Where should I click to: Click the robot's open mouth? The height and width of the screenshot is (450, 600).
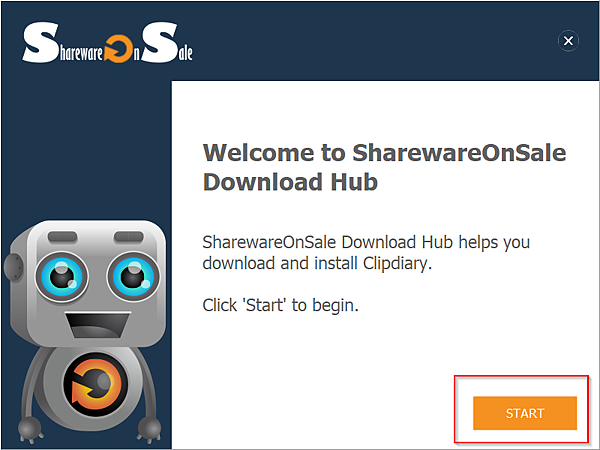tap(98, 325)
